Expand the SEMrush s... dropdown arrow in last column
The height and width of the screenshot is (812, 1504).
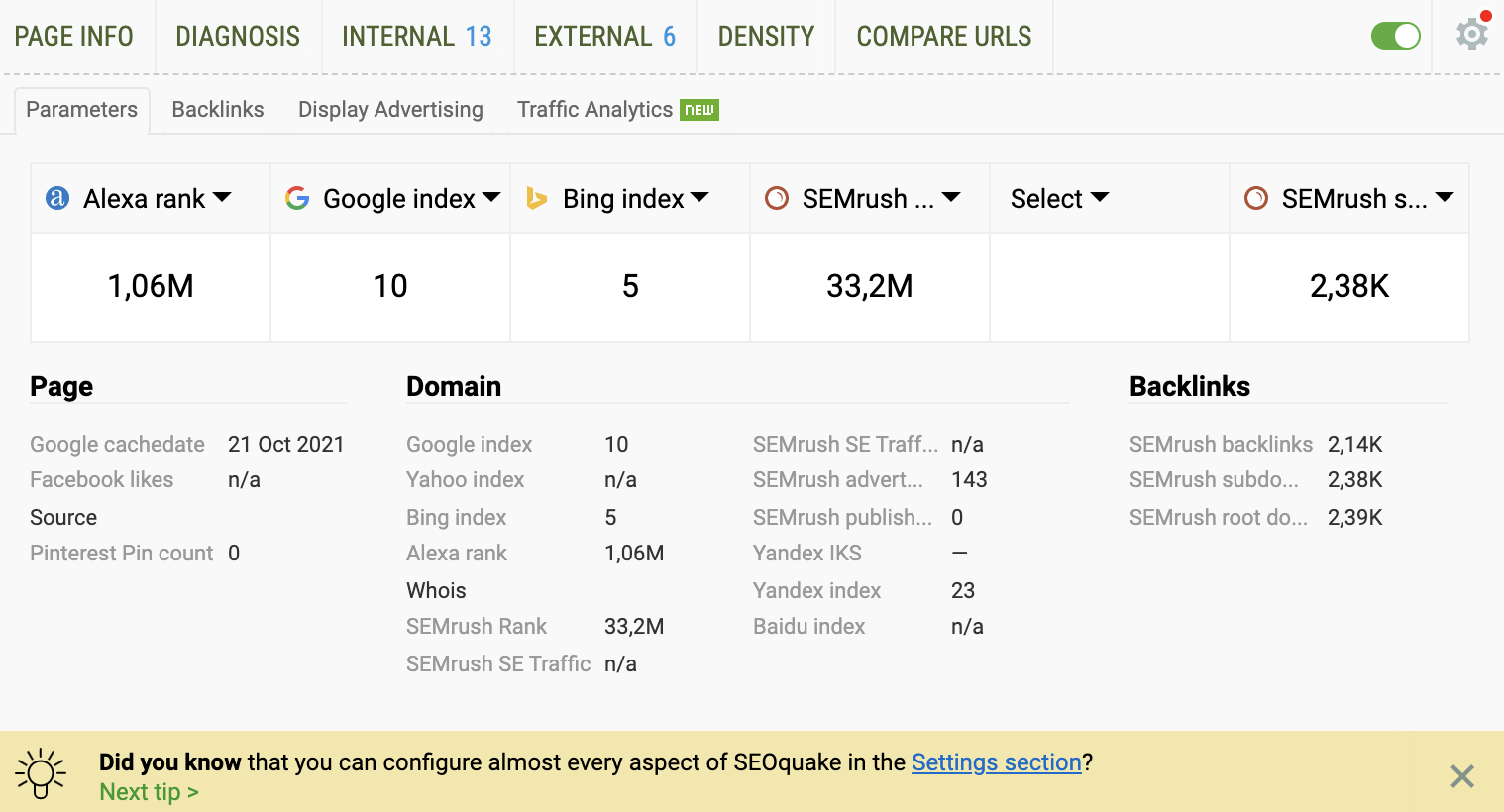[1445, 198]
